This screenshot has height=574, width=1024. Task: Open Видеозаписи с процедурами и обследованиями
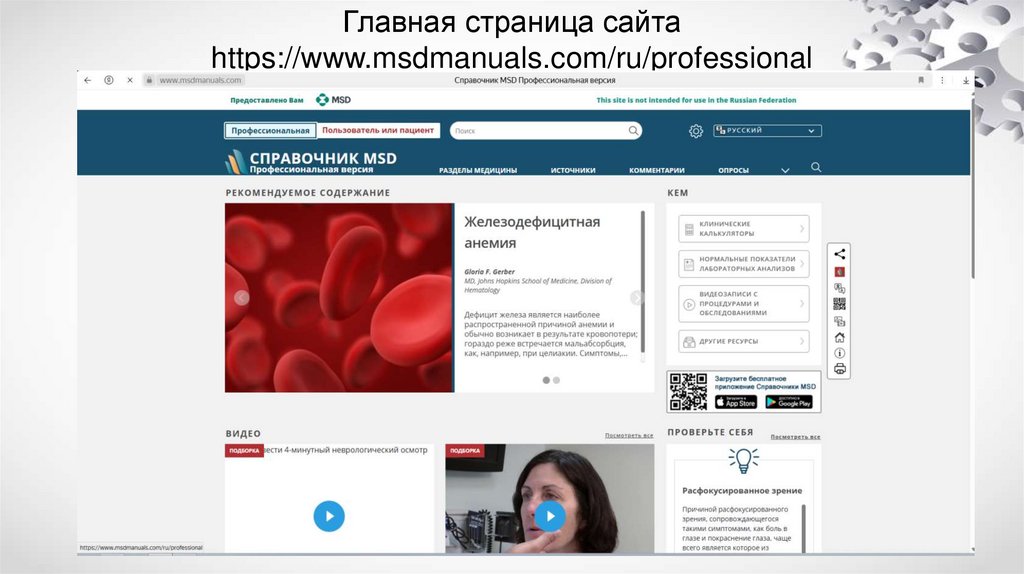pos(744,304)
